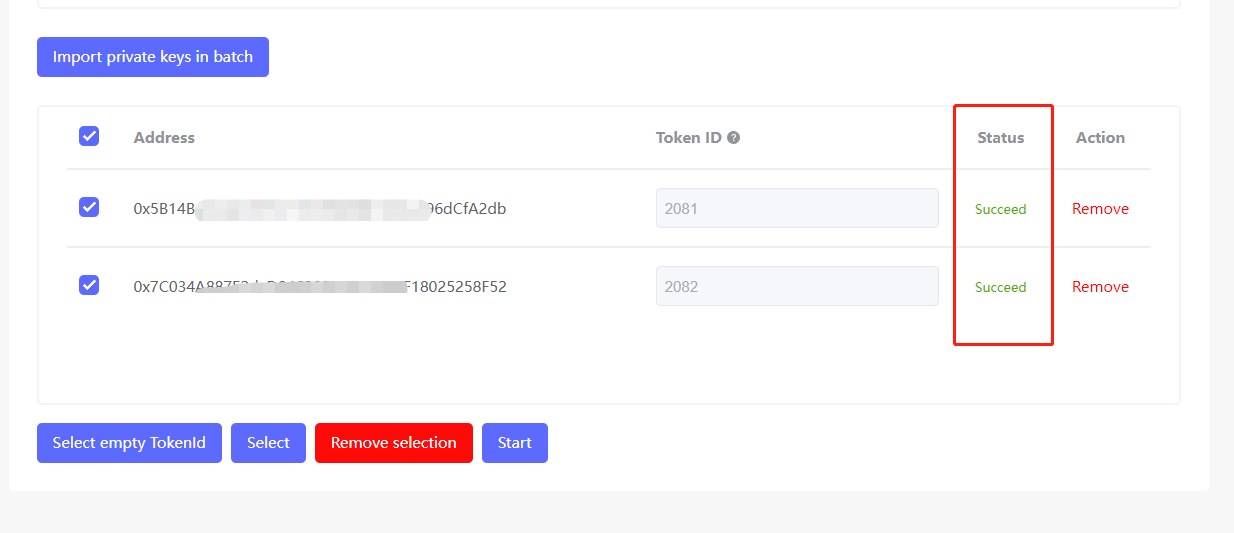The image size is (1234, 533).
Task: Click the address starting with 0x7C034A
Action: point(320,287)
